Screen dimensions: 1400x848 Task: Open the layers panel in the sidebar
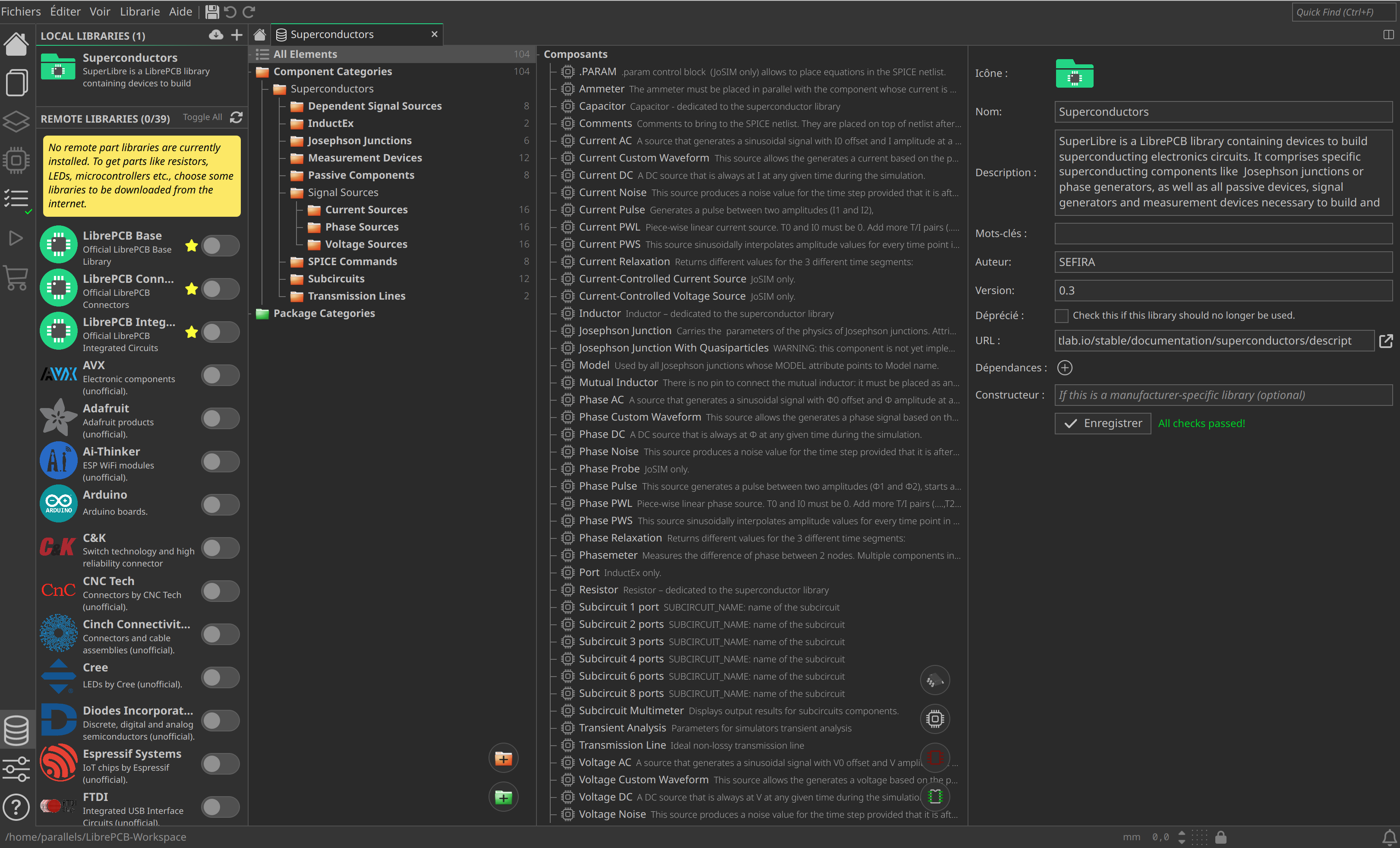pyautogui.click(x=16, y=121)
